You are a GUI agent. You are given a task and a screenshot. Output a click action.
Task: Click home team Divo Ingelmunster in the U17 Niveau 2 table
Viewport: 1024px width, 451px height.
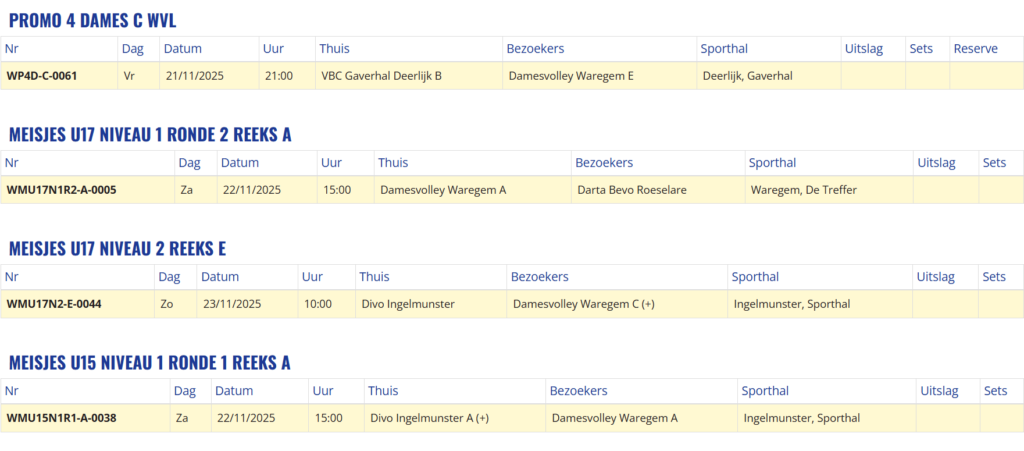(x=408, y=304)
